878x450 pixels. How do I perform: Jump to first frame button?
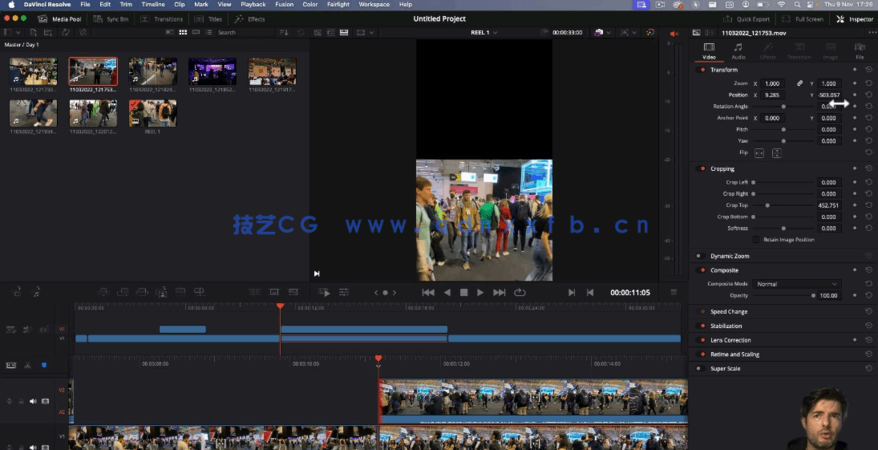[x=428, y=292]
